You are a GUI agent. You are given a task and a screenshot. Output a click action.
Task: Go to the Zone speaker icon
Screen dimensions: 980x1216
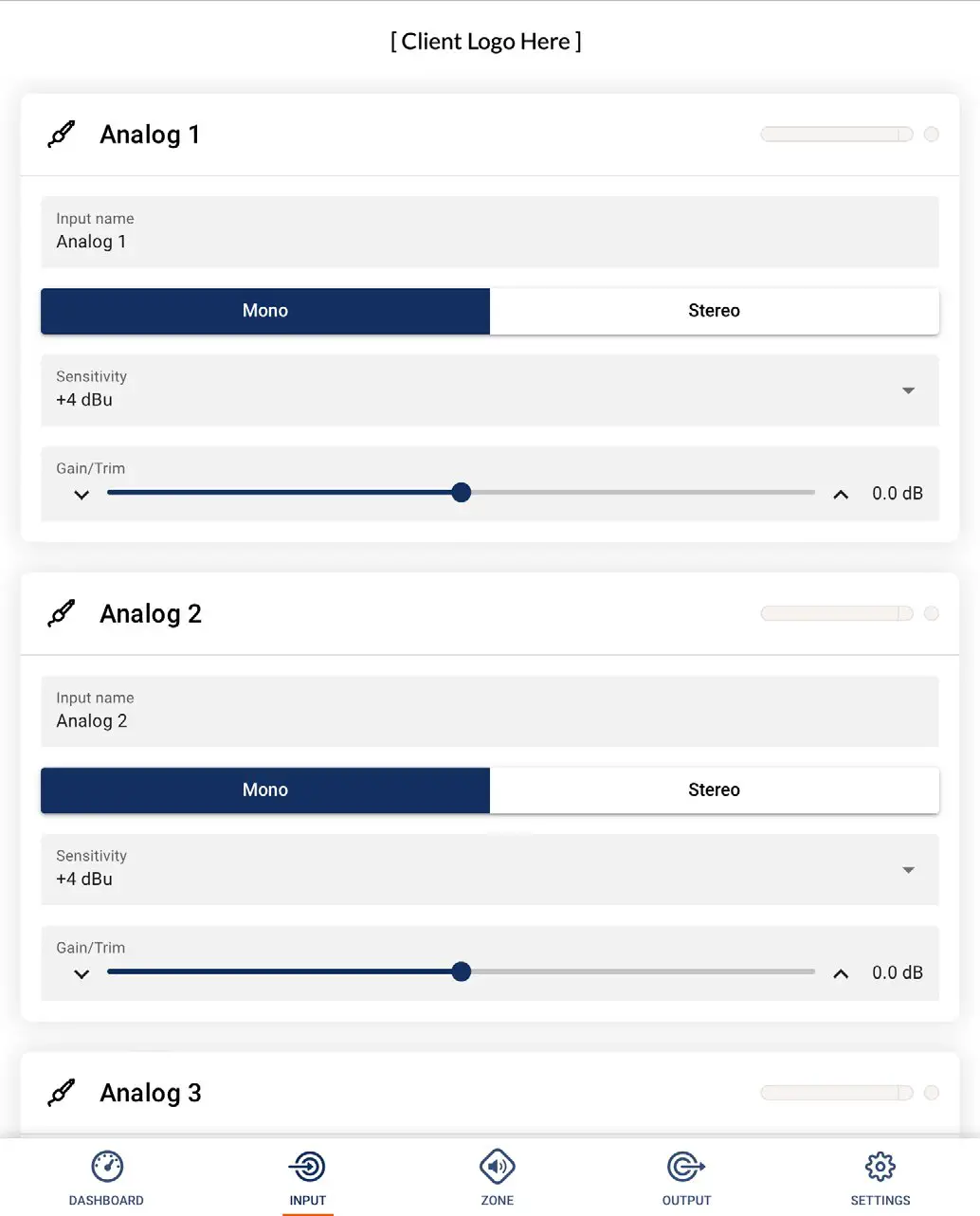pos(497,1168)
